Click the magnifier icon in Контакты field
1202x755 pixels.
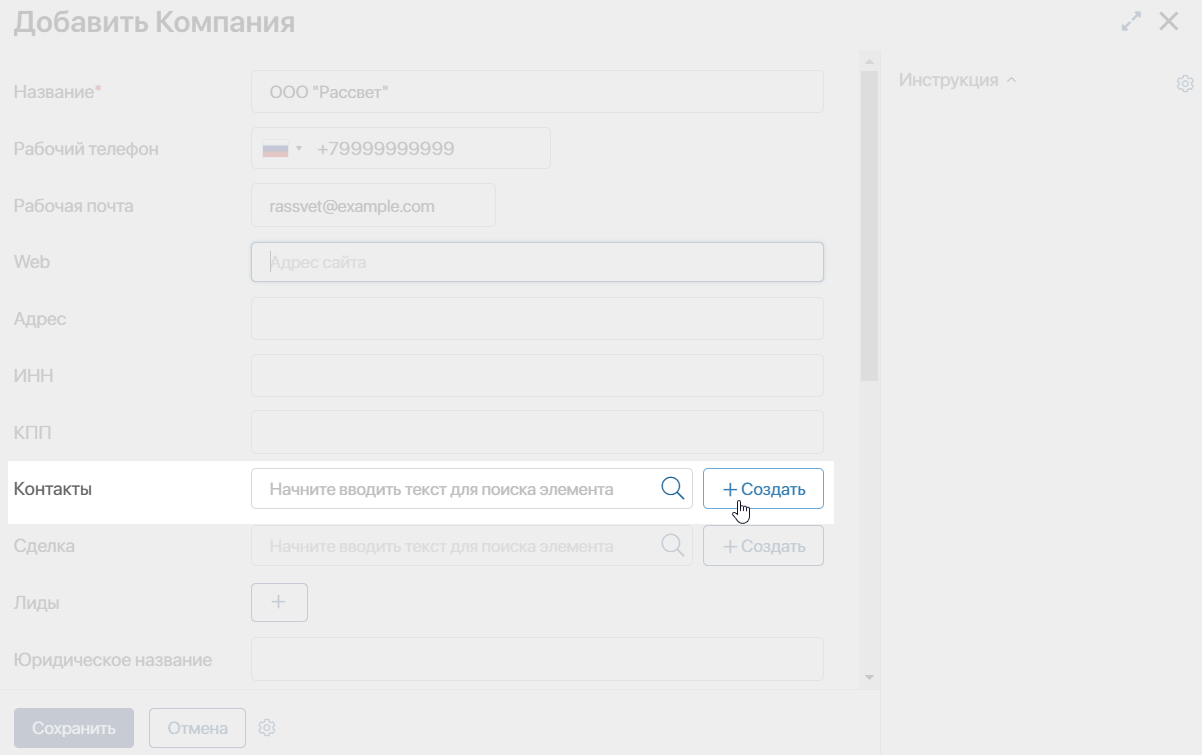point(673,489)
